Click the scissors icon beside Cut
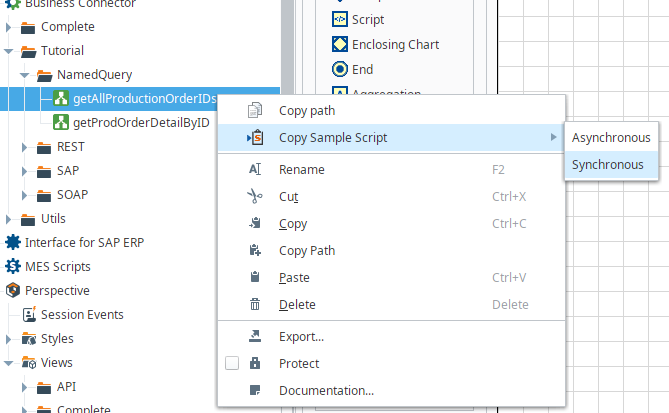 [255, 197]
